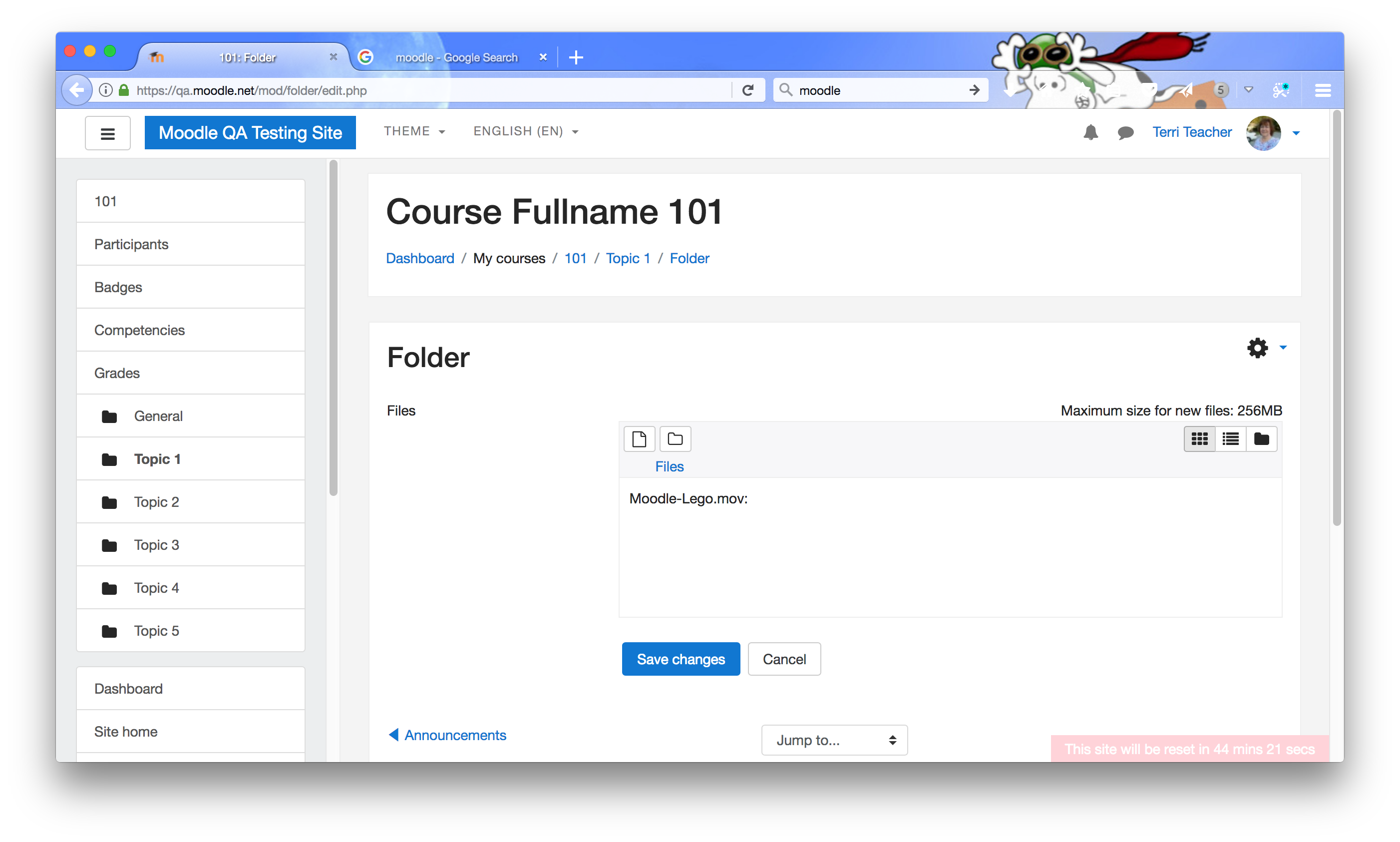
Task: Click the Files path link in file manager
Action: point(669,466)
